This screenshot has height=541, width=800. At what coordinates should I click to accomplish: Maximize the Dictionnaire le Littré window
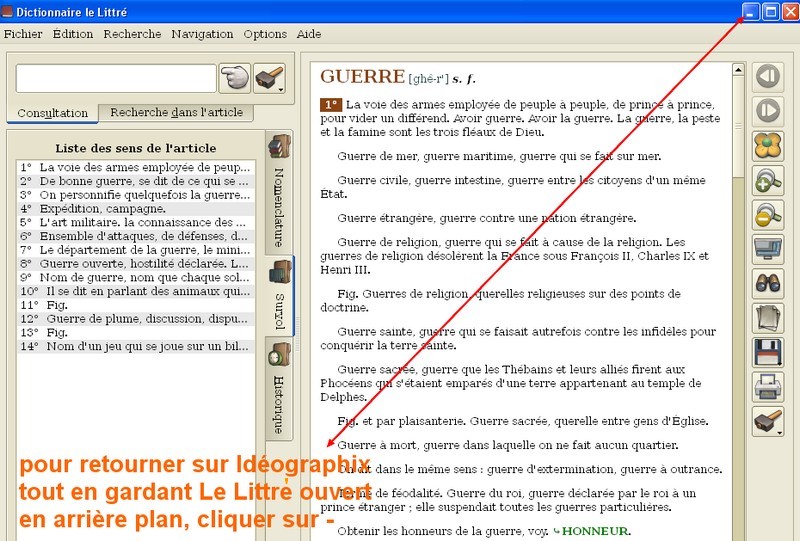(771, 11)
